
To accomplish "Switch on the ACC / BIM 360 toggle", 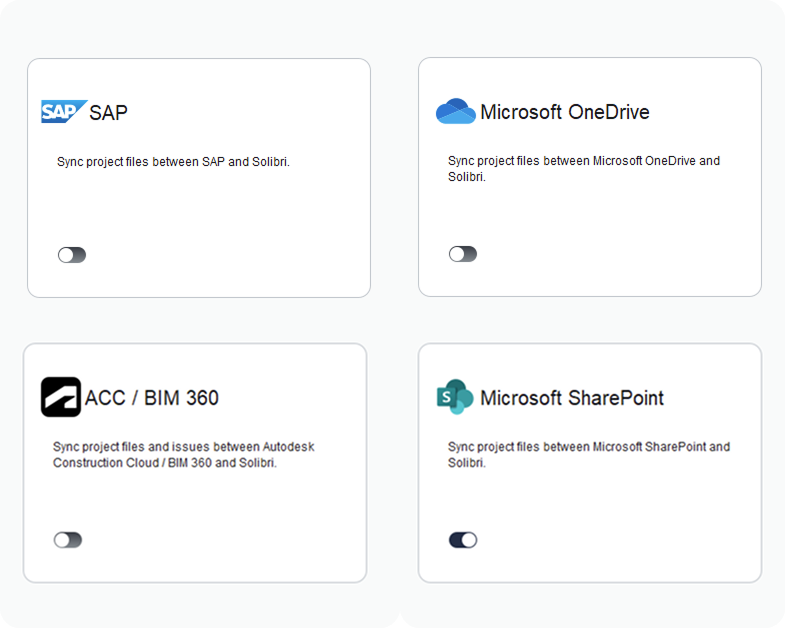I will coord(68,540).
